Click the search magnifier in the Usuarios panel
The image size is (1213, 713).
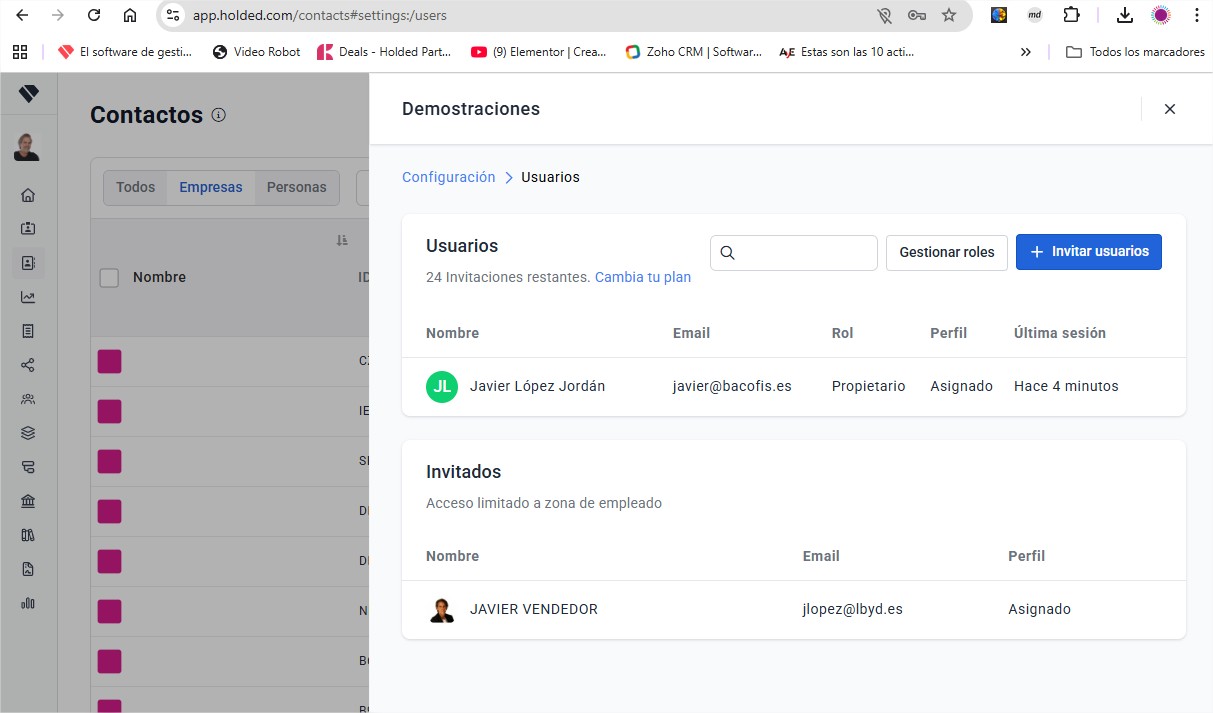click(x=727, y=253)
